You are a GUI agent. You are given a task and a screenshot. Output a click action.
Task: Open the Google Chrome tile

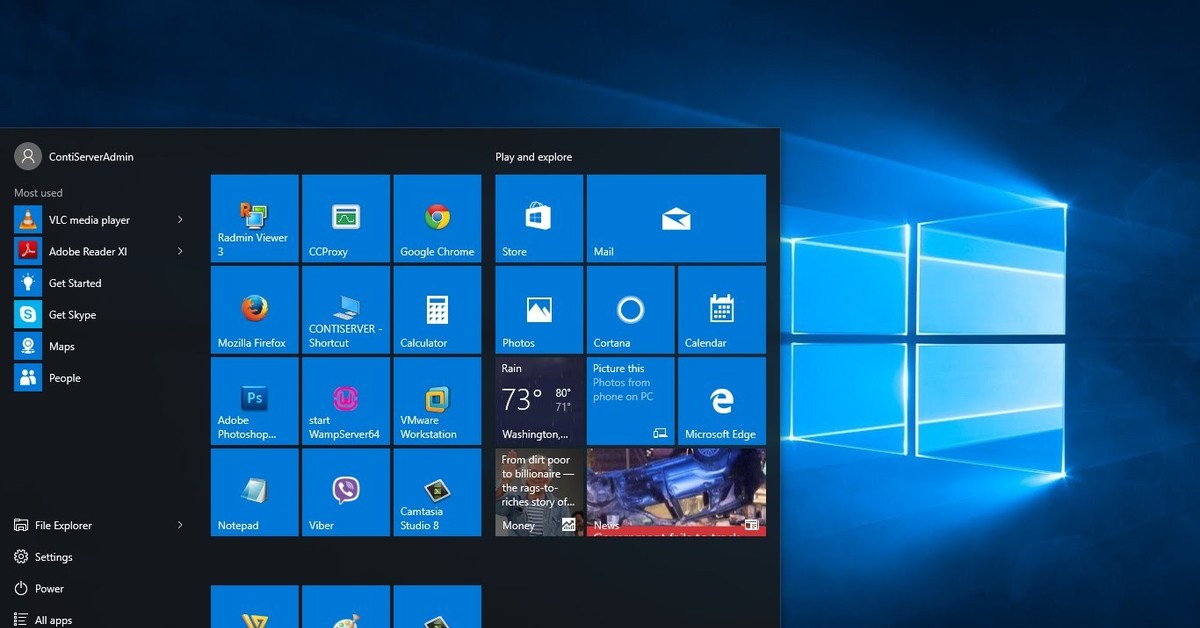coord(437,219)
